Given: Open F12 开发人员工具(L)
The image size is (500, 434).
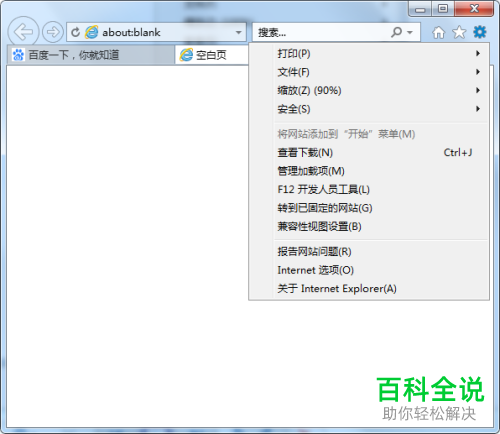Looking at the screenshot, I should (x=369, y=189).
